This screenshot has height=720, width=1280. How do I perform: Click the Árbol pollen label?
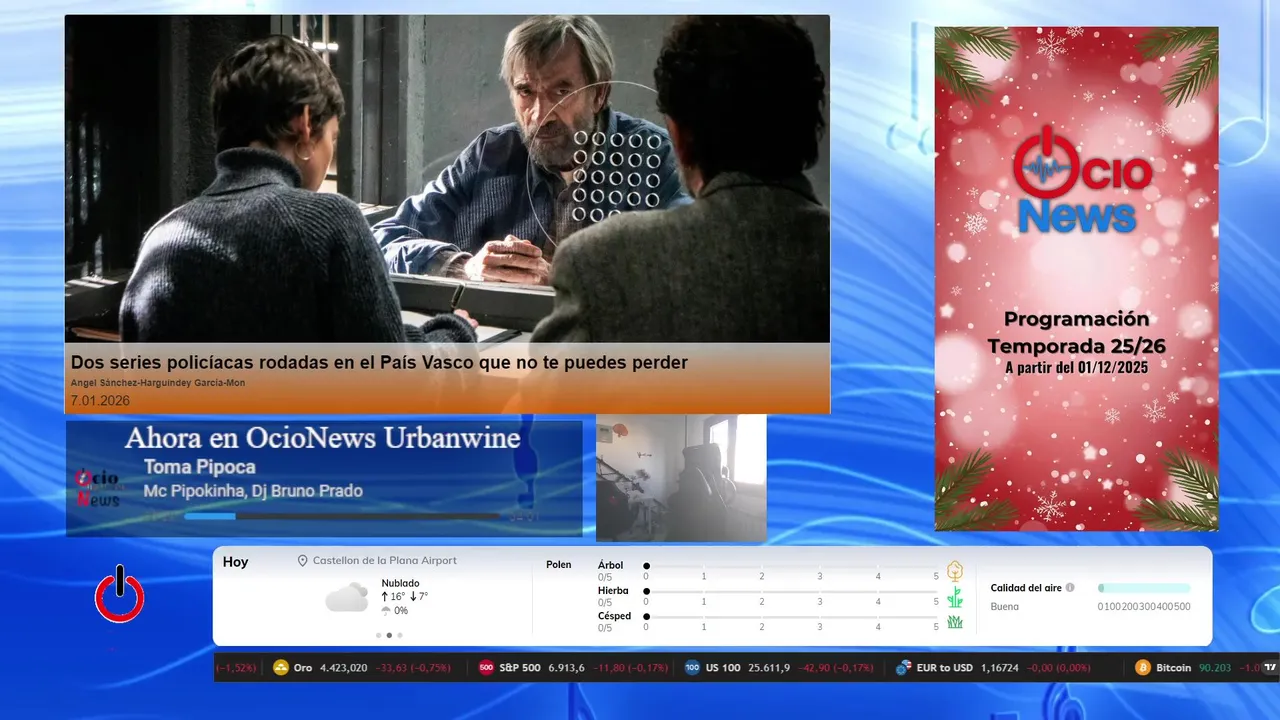(610, 565)
